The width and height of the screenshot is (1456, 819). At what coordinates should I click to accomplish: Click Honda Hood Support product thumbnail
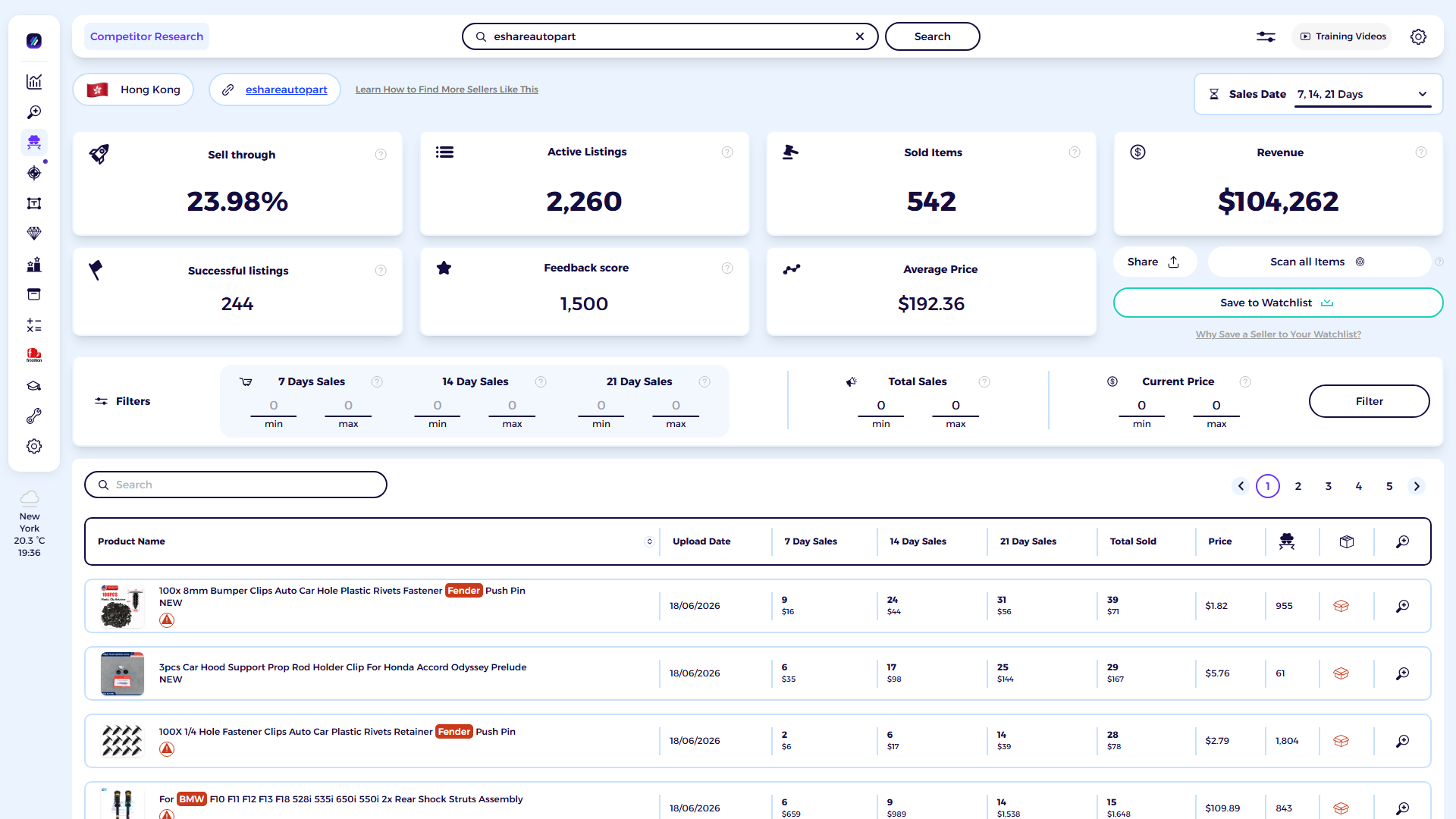pyautogui.click(x=122, y=673)
